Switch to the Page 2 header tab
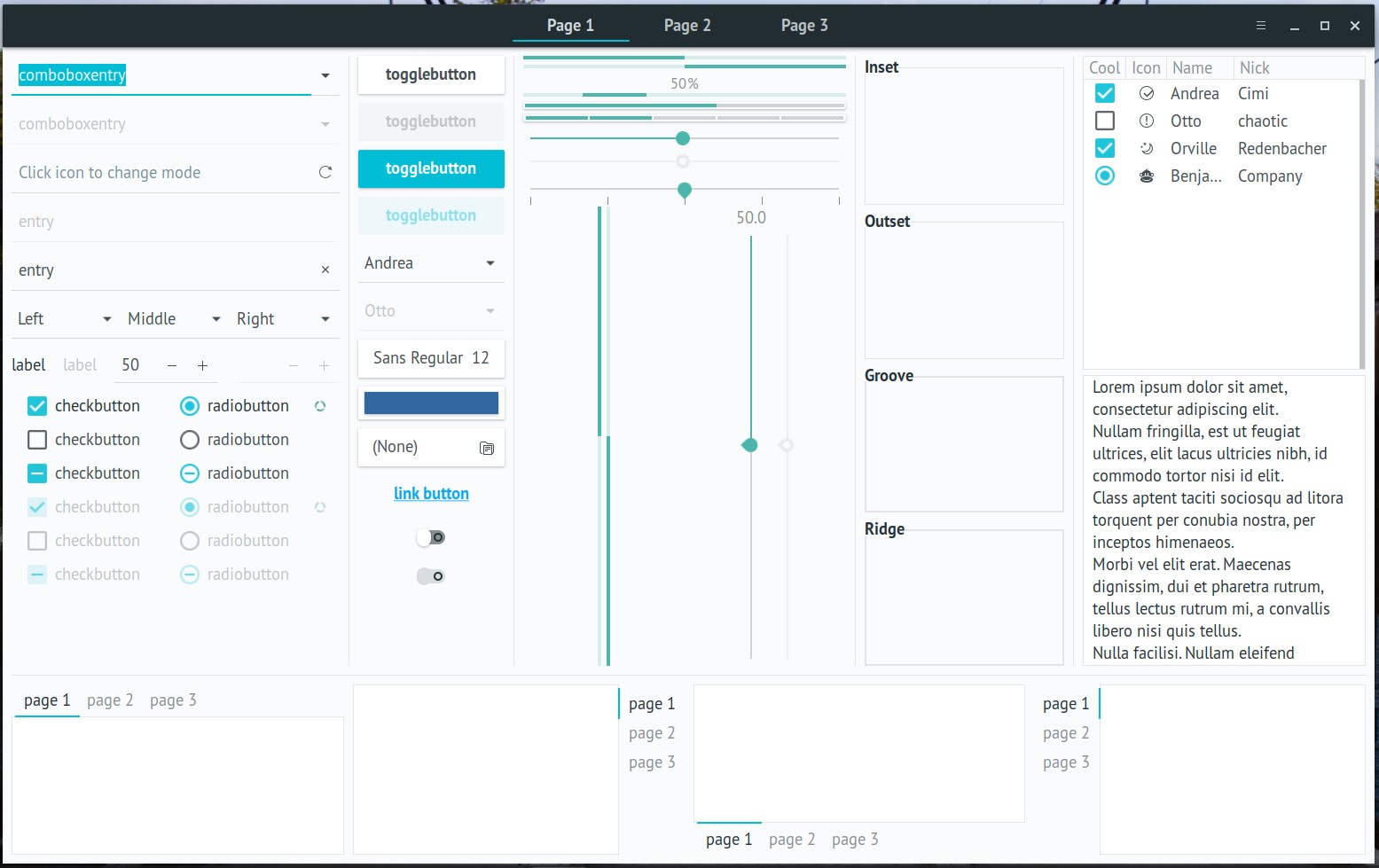The height and width of the screenshot is (868, 1379). click(687, 26)
